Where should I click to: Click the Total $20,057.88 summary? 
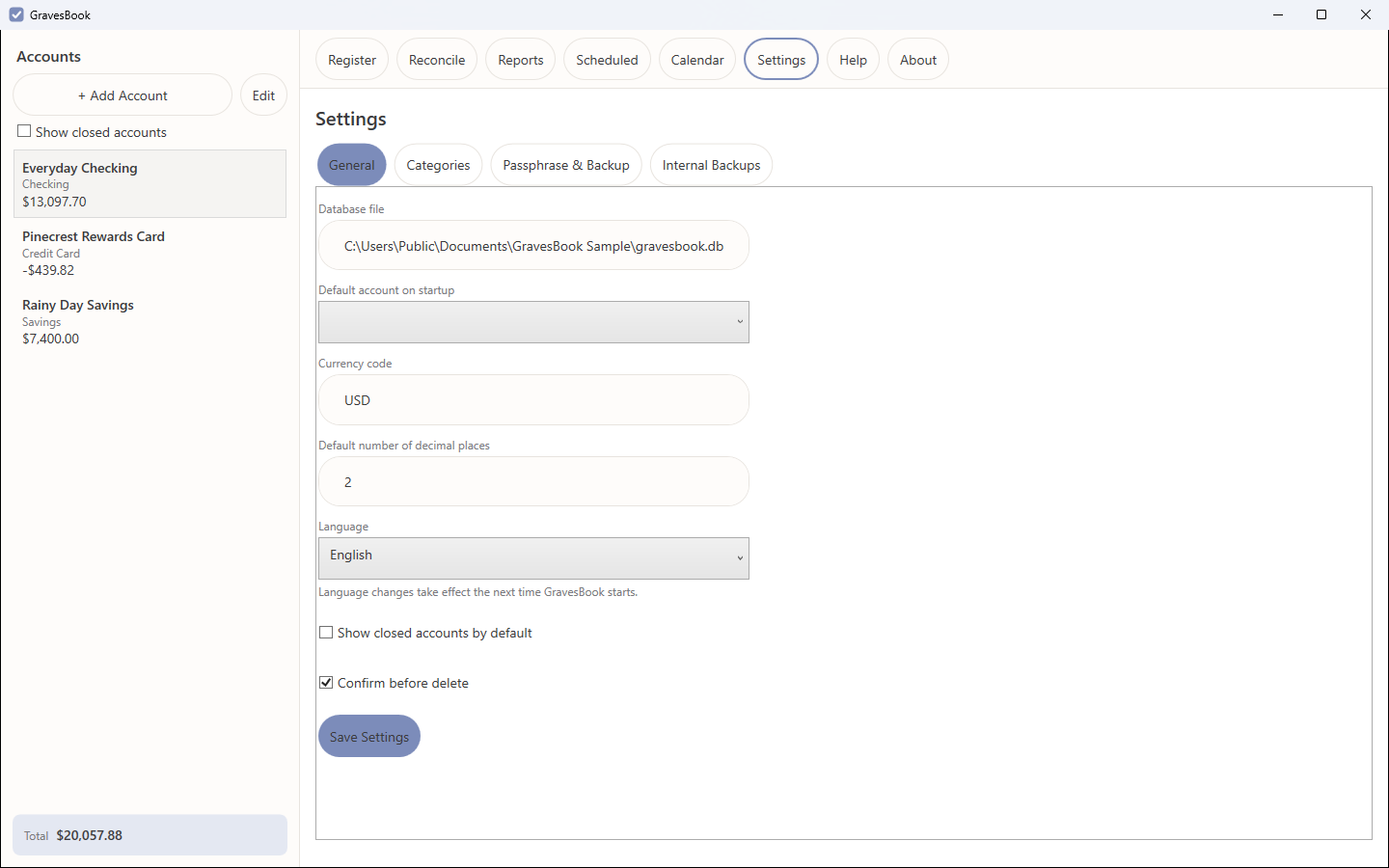pyautogui.click(x=150, y=835)
